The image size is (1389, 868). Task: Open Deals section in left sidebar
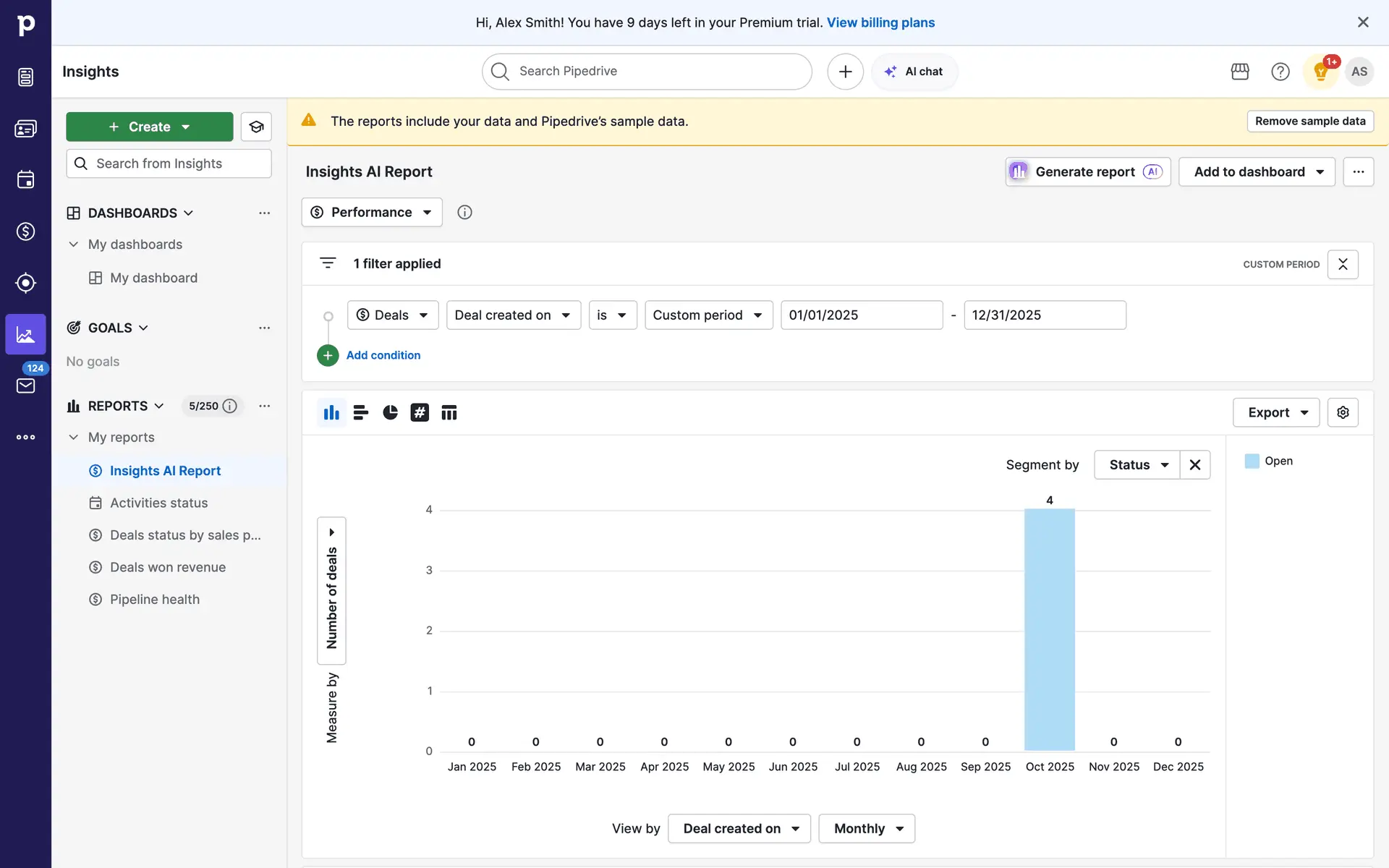pos(25,231)
